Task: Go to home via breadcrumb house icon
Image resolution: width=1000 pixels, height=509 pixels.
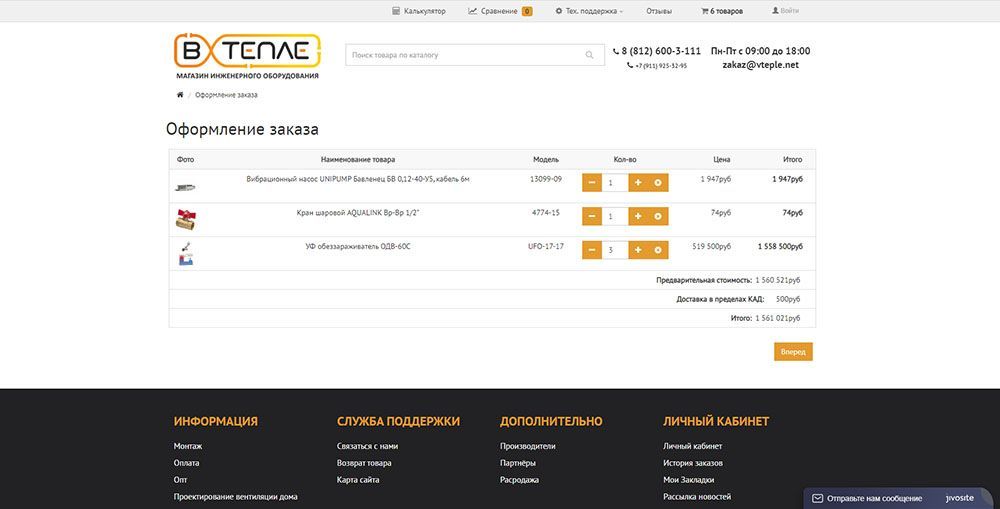Action: tap(180, 95)
